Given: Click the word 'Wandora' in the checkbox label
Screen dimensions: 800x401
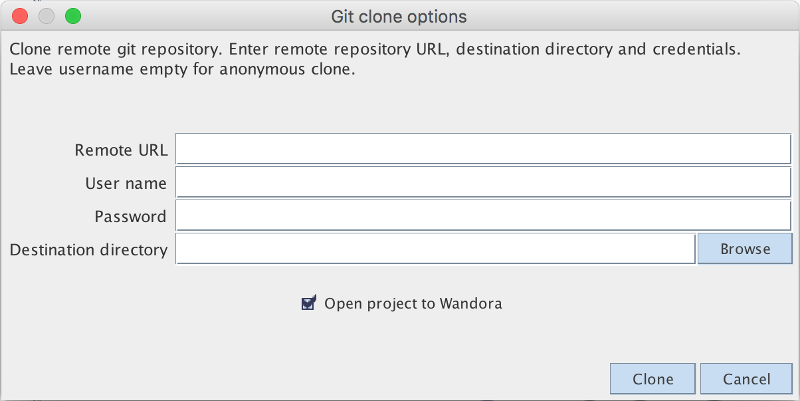Looking at the screenshot, I should point(470,303).
